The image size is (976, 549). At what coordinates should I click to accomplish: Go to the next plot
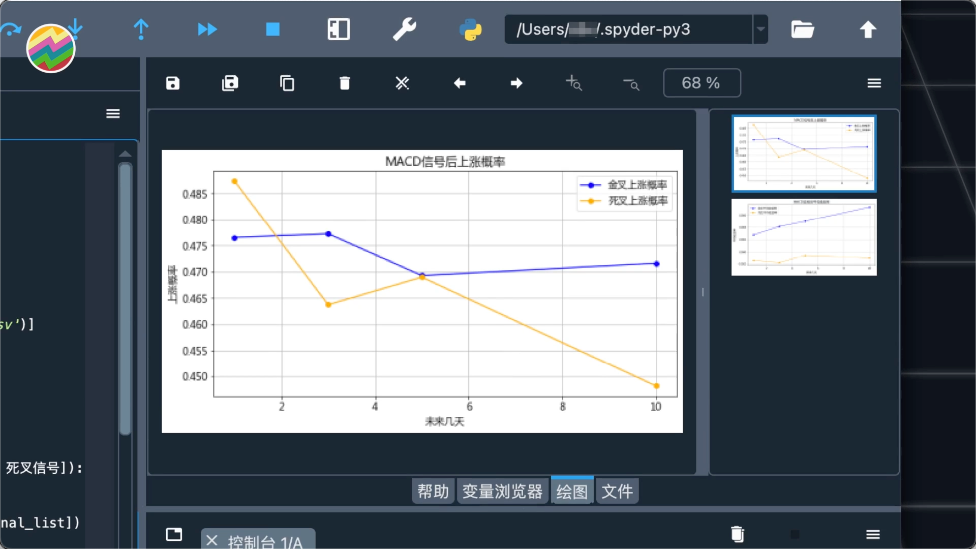pyautogui.click(x=517, y=83)
